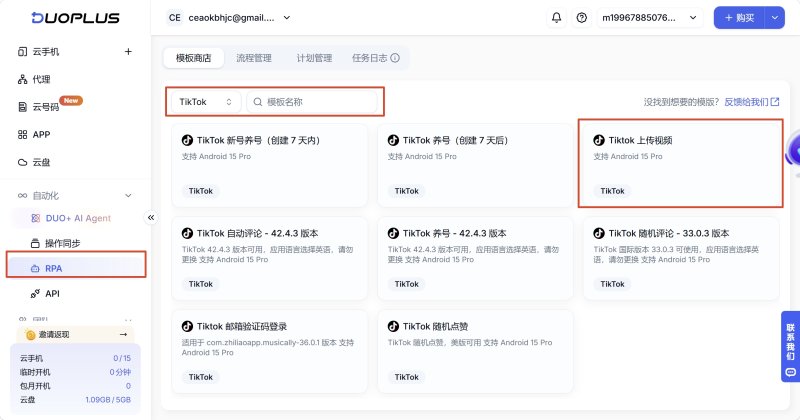Screen dimensions: 800x420
Task: Expand the account email dropdown
Action: point(230,18)
